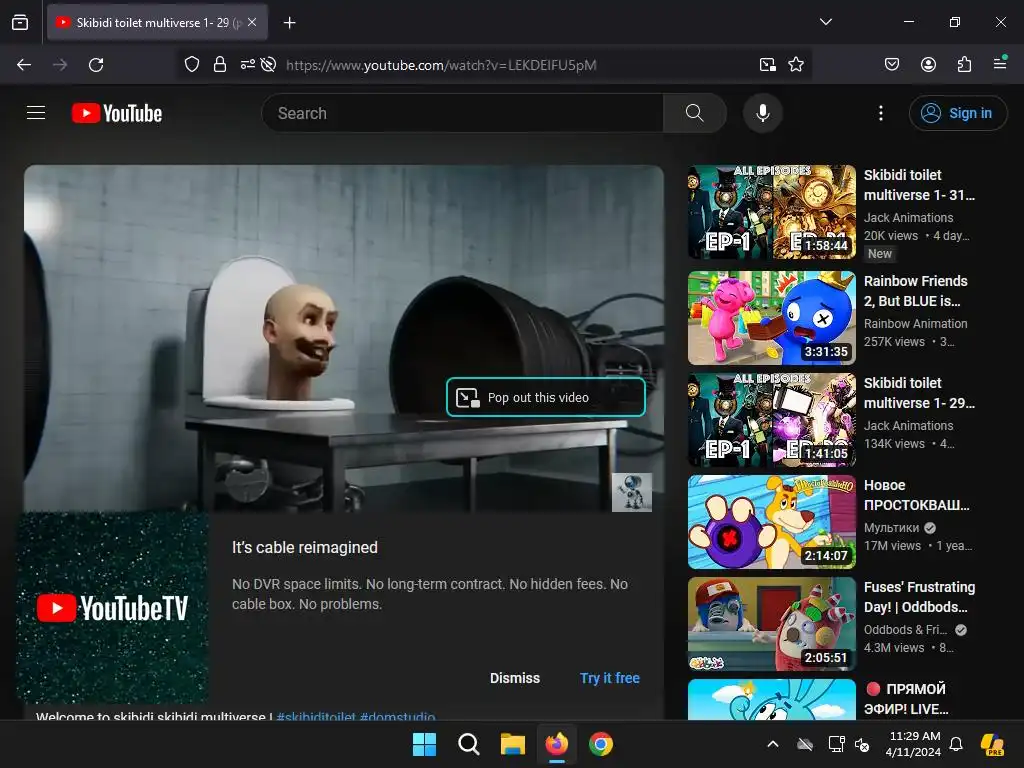This screenshot has height=768, width=1024.
Task: Click Try it free link
Action: 609,678
